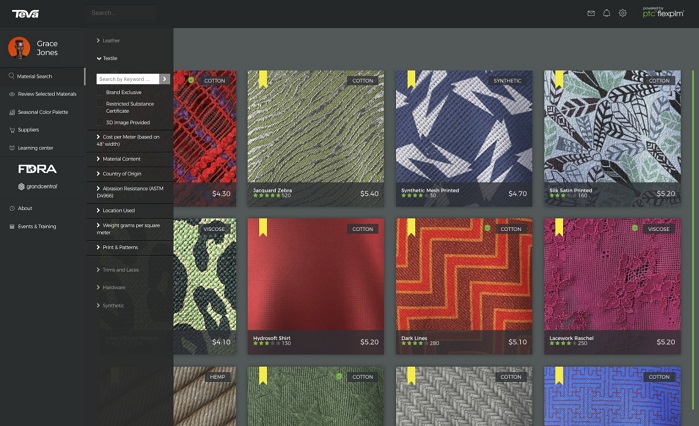Click the Suppliers cart icon
This screenshot has height=426, width=699.
pos(12,130)
